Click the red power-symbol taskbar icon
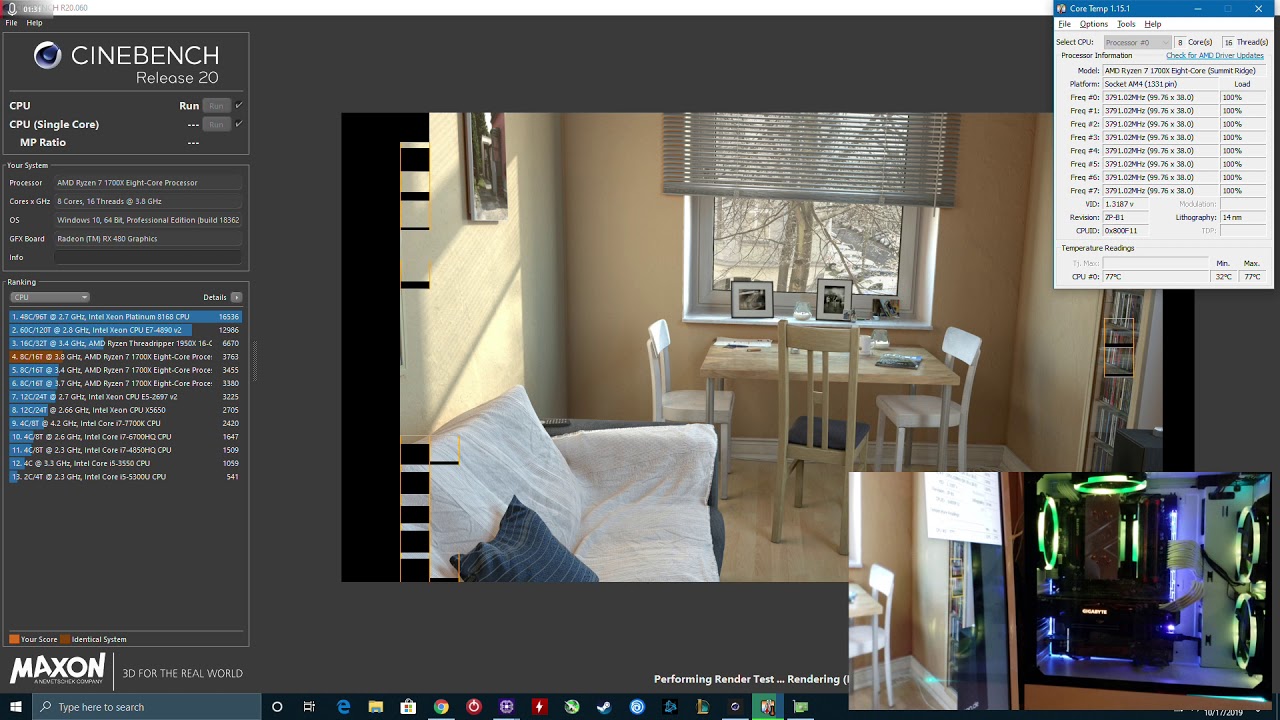 click(x=474, y=707)
